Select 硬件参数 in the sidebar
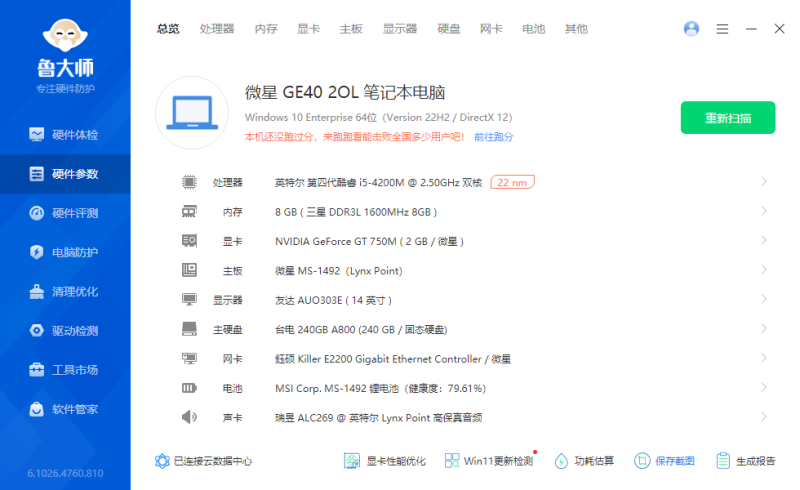This screenshot has height=490, width=800. [65, 174]
